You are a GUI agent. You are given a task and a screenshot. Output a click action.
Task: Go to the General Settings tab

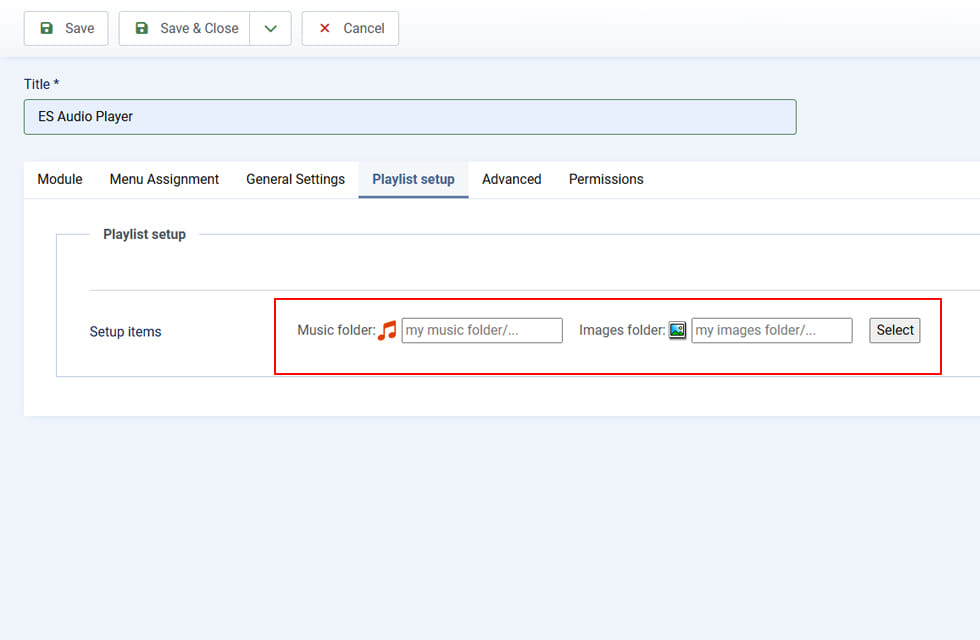295,180
